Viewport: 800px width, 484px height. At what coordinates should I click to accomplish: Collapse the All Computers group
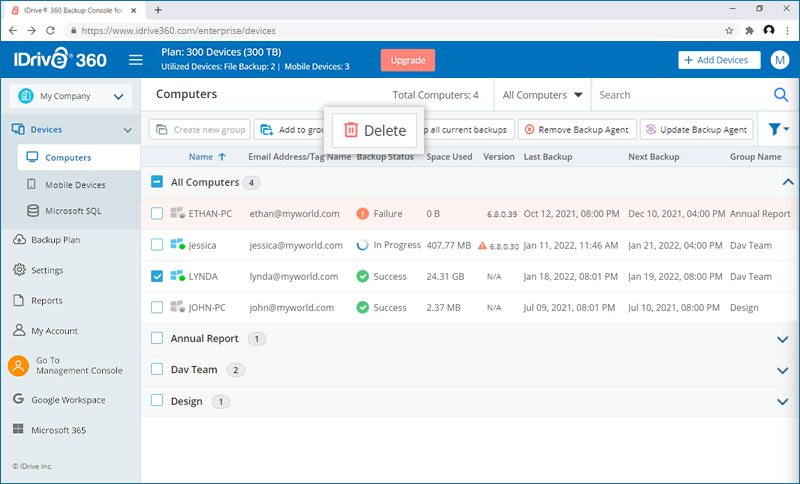[788, 182]
